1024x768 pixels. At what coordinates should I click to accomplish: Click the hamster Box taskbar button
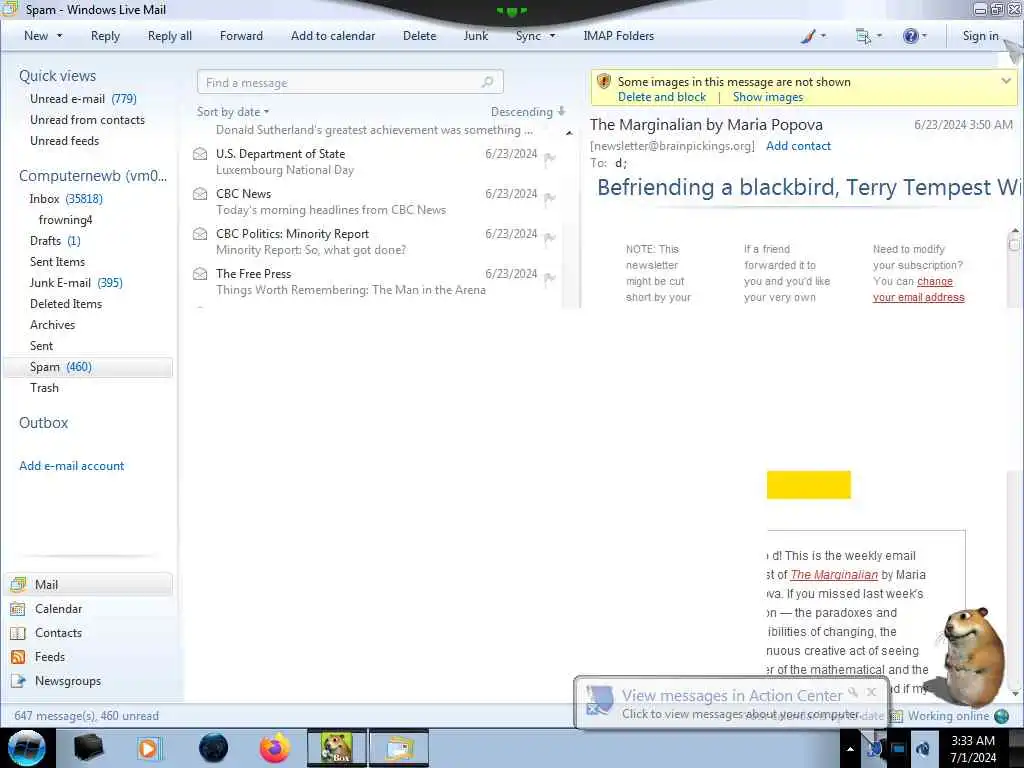(336, 748)
